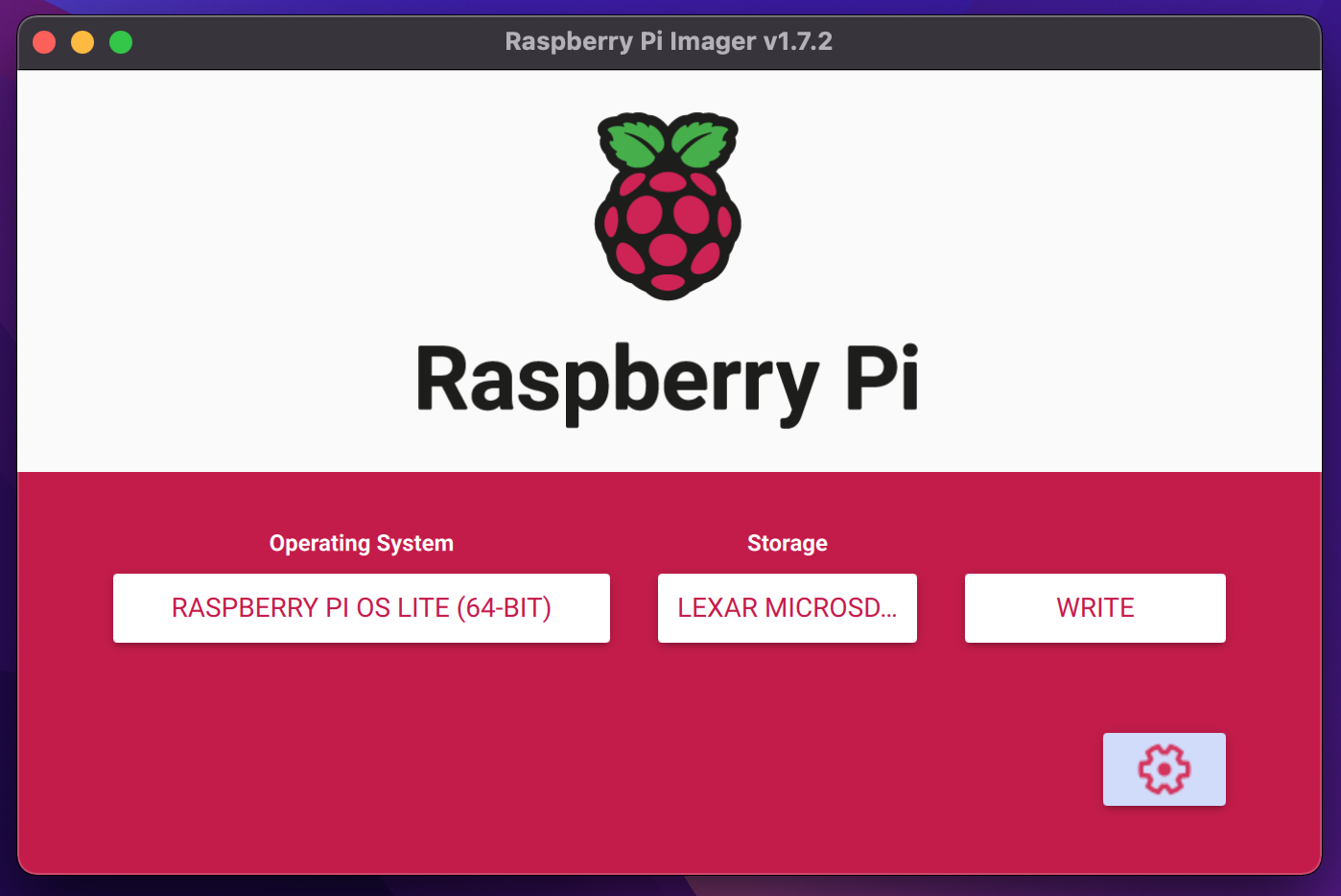Click the red berry body of the logo

point(668,230)
